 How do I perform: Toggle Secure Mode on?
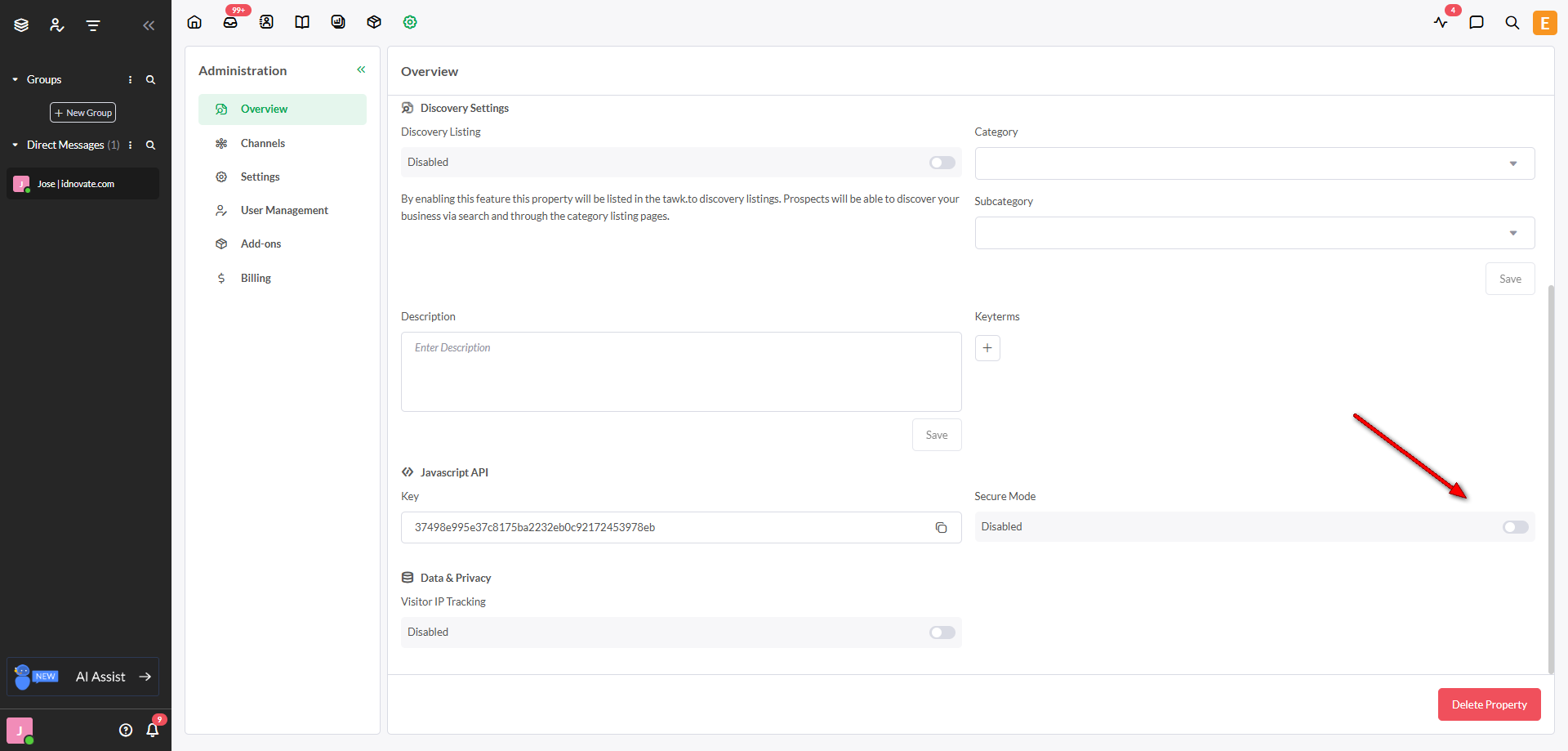point(1515,527)
